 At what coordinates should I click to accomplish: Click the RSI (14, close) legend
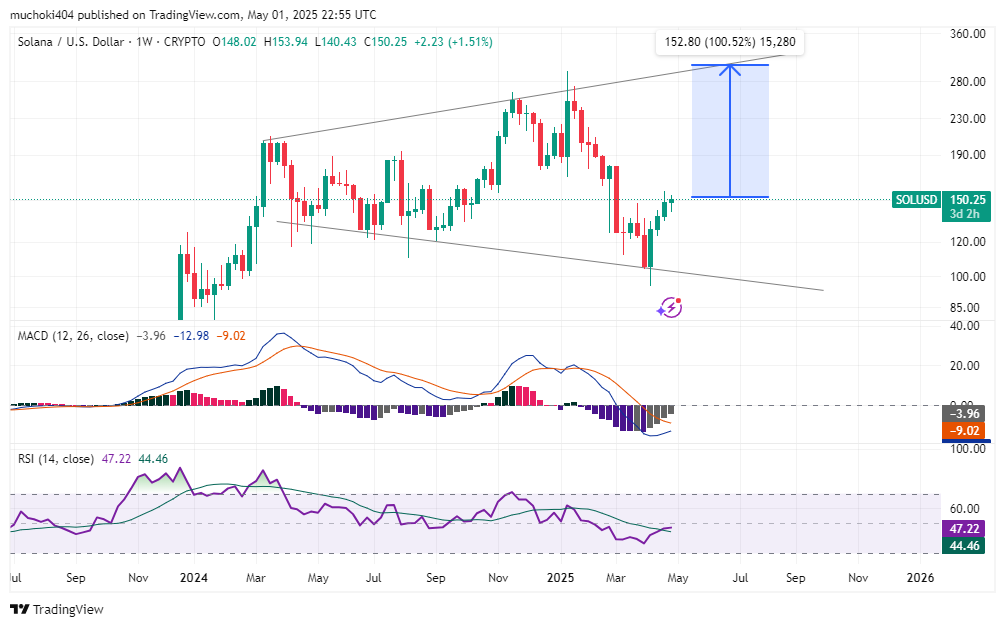(x=53, y=459)
